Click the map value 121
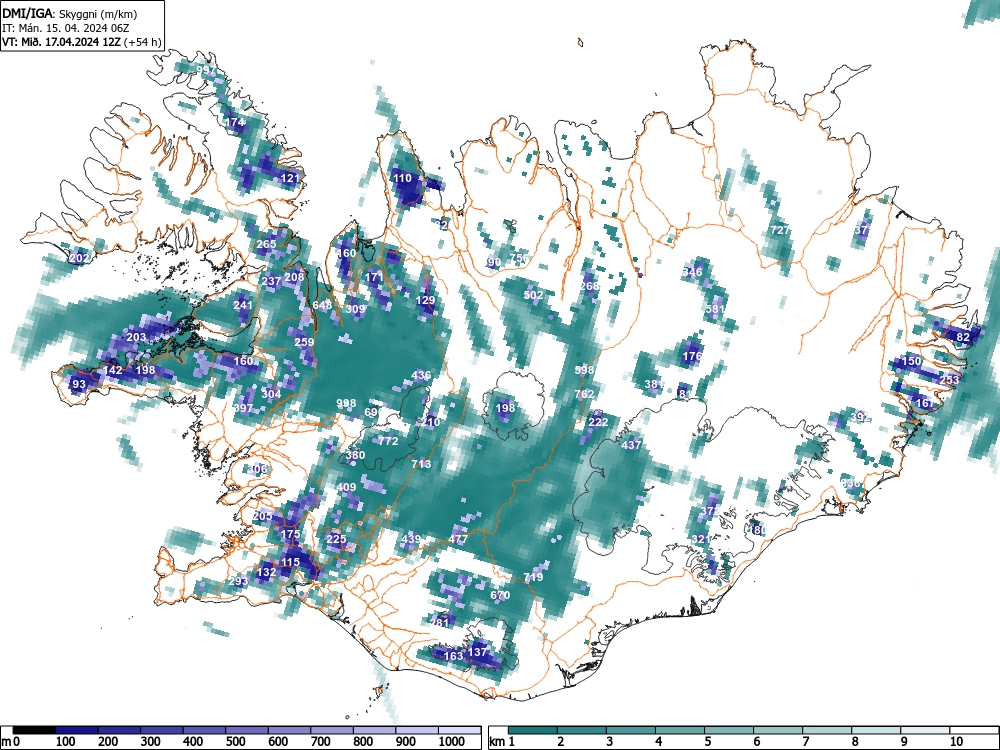Viewport: 1000px width, 750px height. [x=290, y=178]
